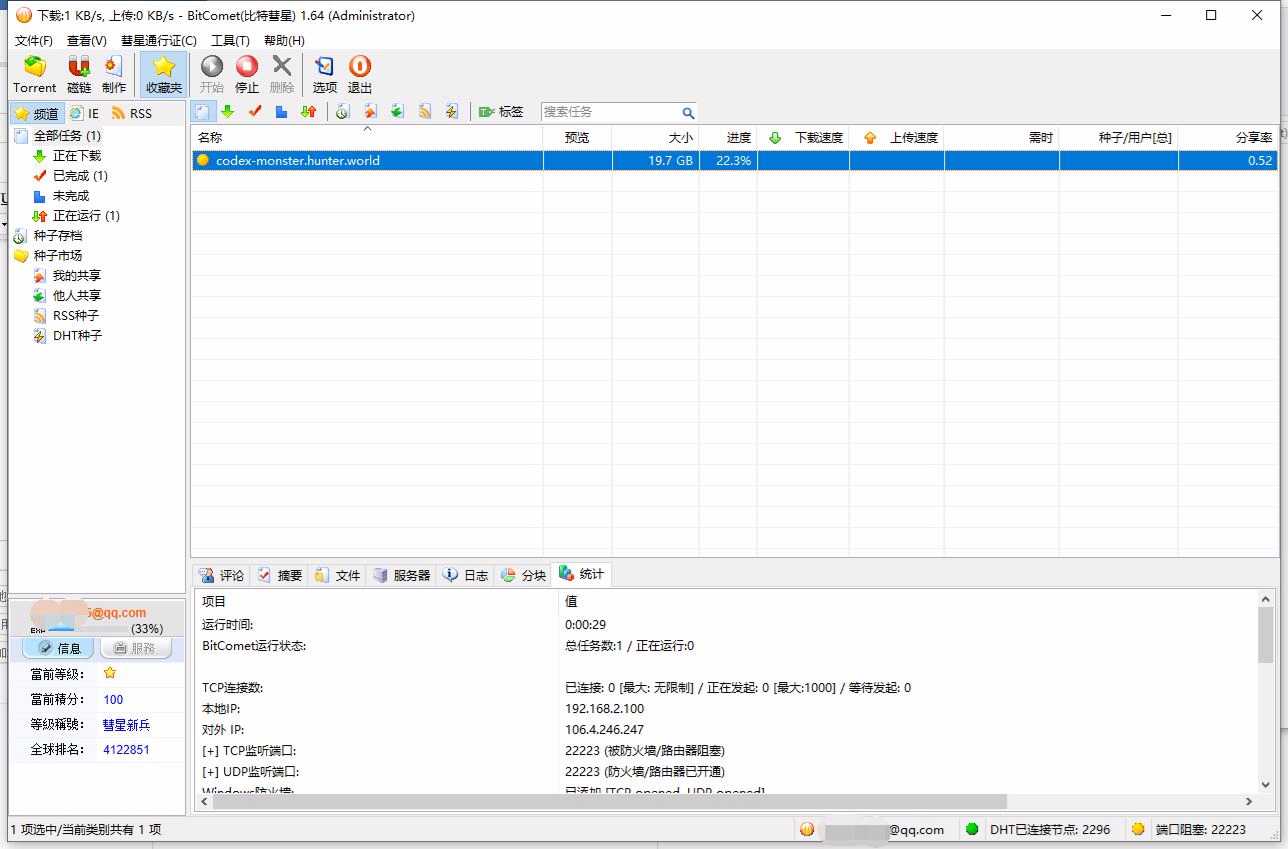The height and width of the screenshot is (849, 1288).
Task: Open the 评论 comments tab
Action: point(221,575)
